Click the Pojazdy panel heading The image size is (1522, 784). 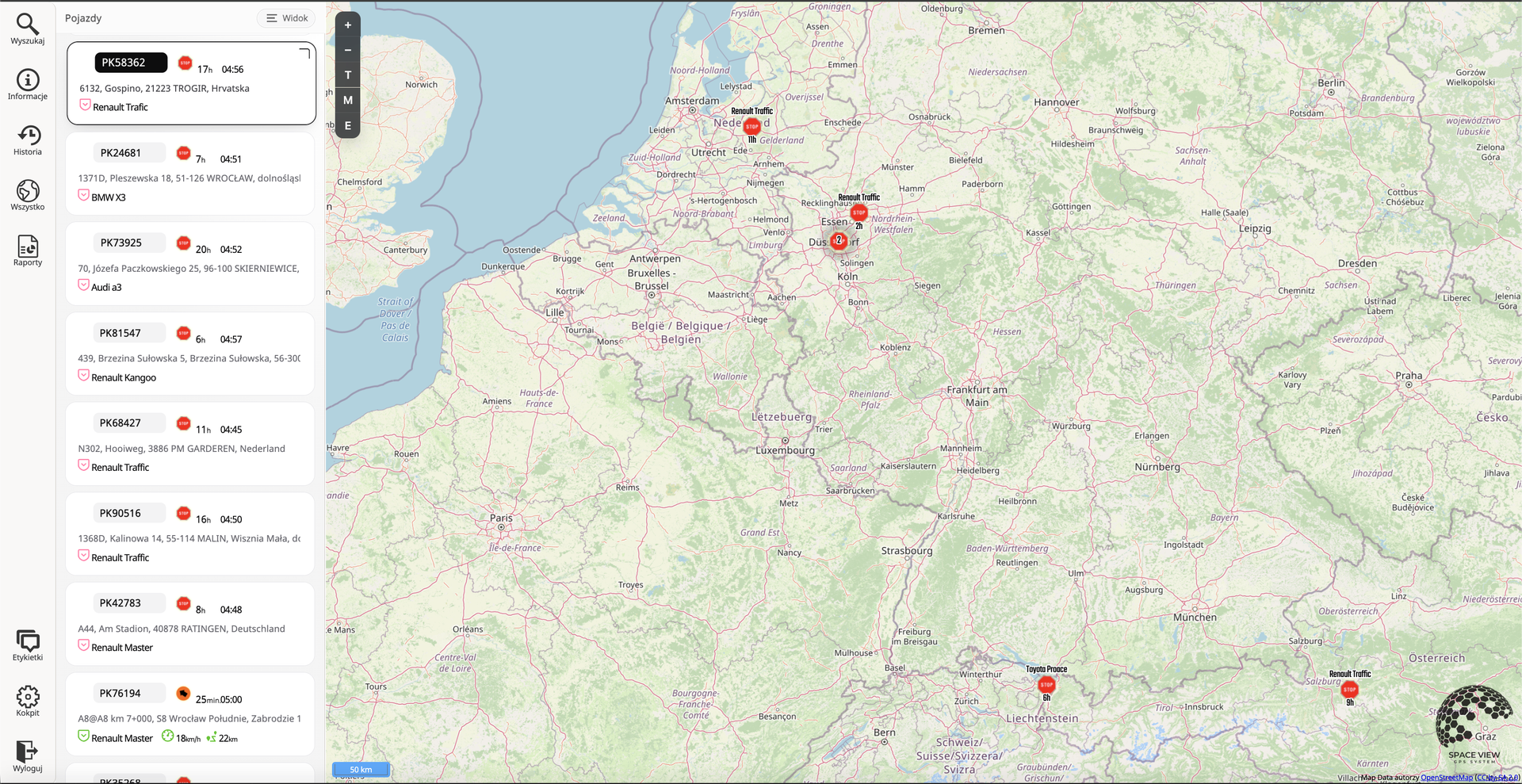83,18
